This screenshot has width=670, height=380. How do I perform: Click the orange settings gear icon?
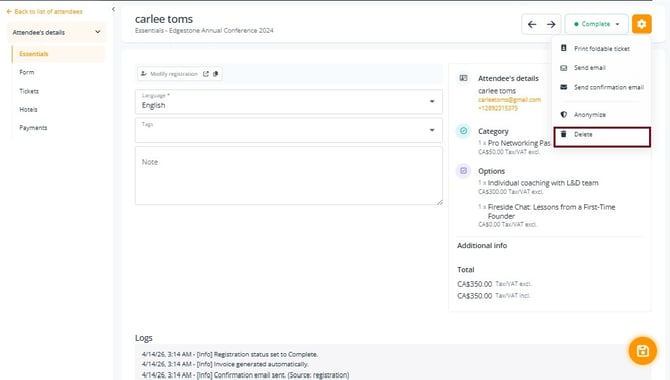point(641,24)
